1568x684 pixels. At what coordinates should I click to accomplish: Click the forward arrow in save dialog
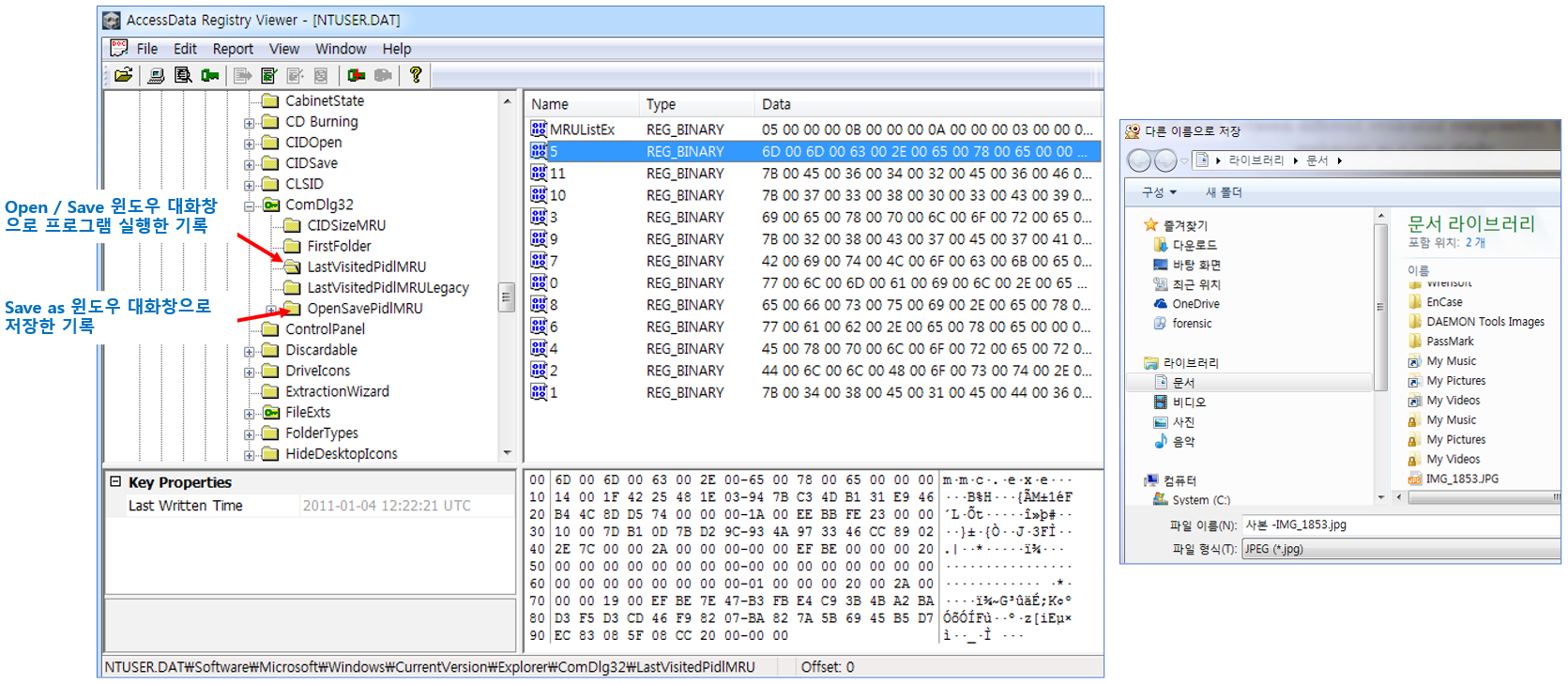click(1165, 160)
